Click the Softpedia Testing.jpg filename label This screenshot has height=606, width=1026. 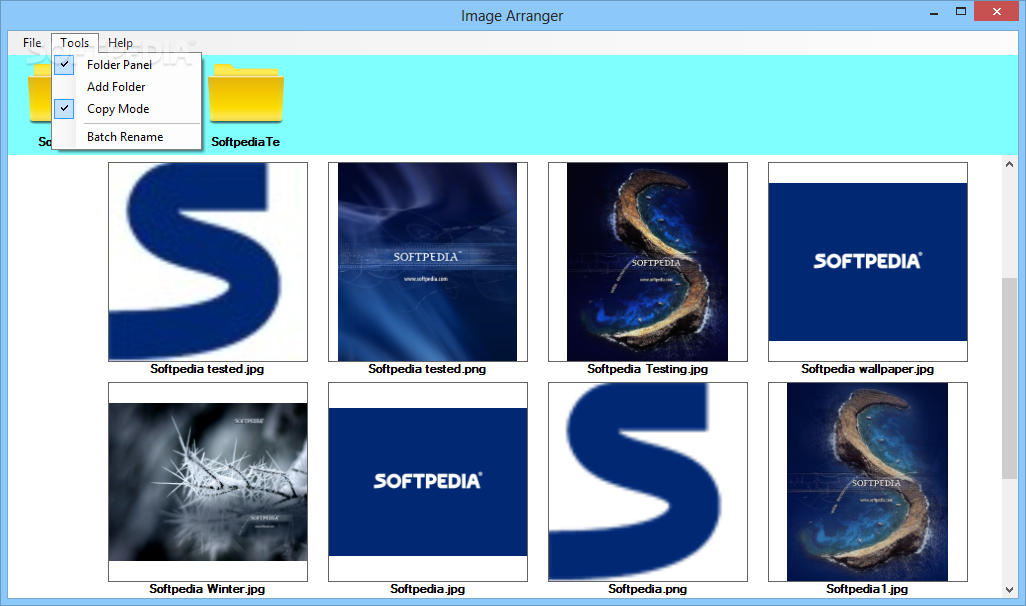tap(647, 369)
